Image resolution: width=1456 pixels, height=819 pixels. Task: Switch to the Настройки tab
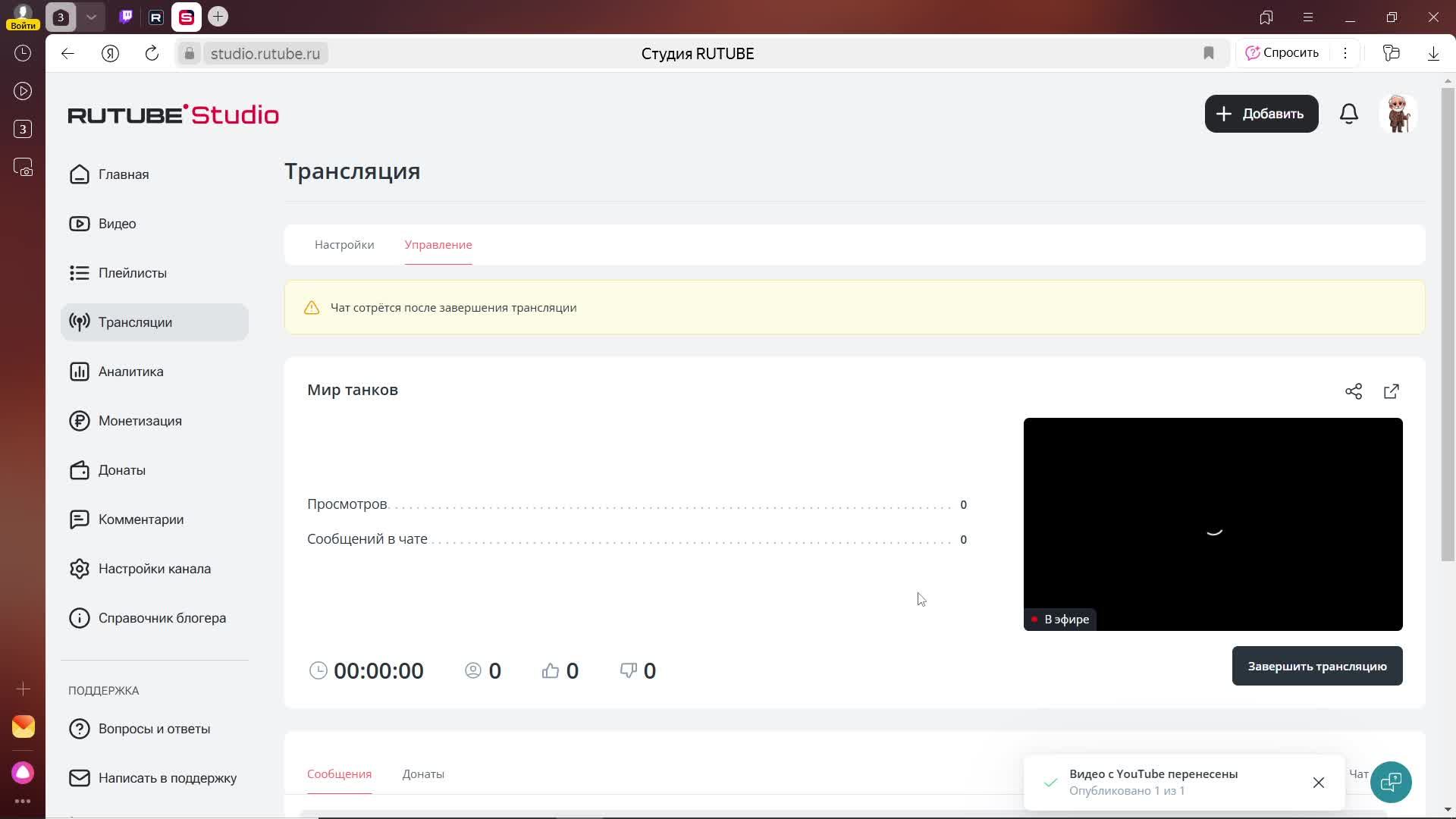(344, 244)
